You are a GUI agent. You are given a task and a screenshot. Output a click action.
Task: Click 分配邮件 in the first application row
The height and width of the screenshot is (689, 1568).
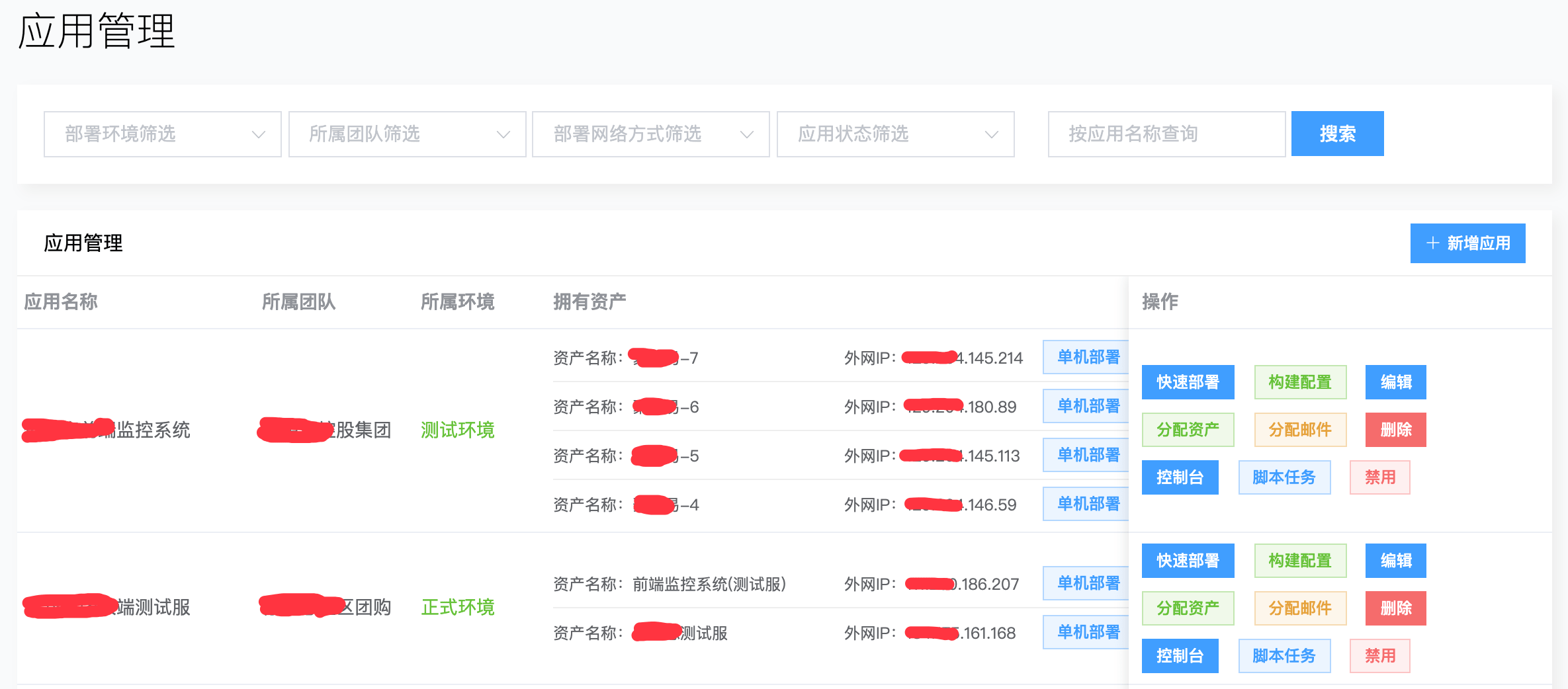[x=1300, y=430]
